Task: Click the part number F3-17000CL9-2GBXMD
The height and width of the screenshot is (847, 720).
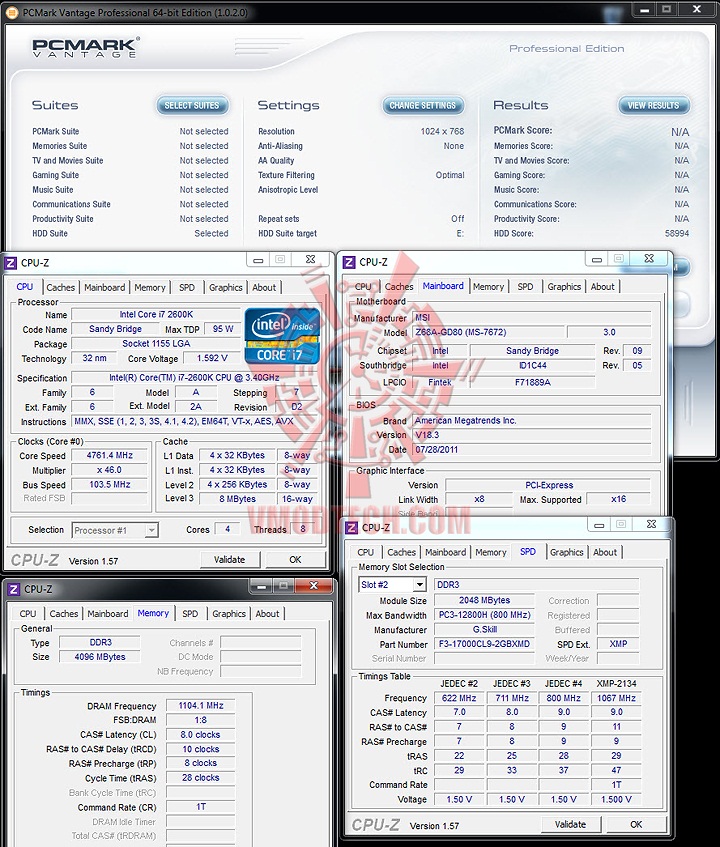Action: [484, 644]
